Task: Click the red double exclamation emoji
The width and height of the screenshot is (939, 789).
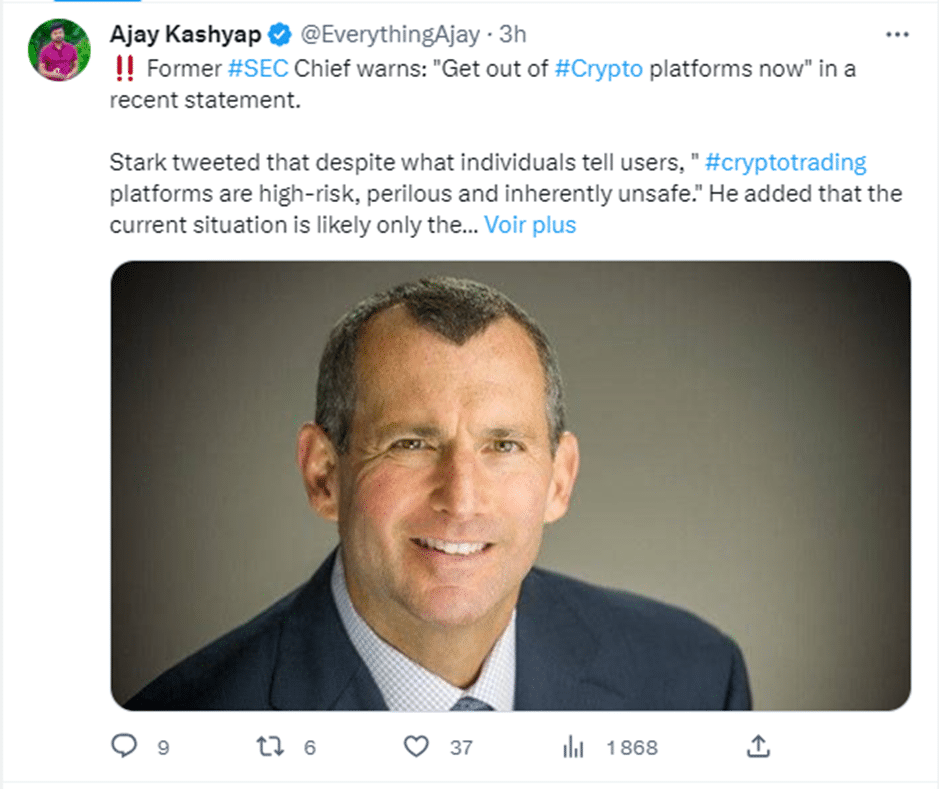Action: [124, 71]
